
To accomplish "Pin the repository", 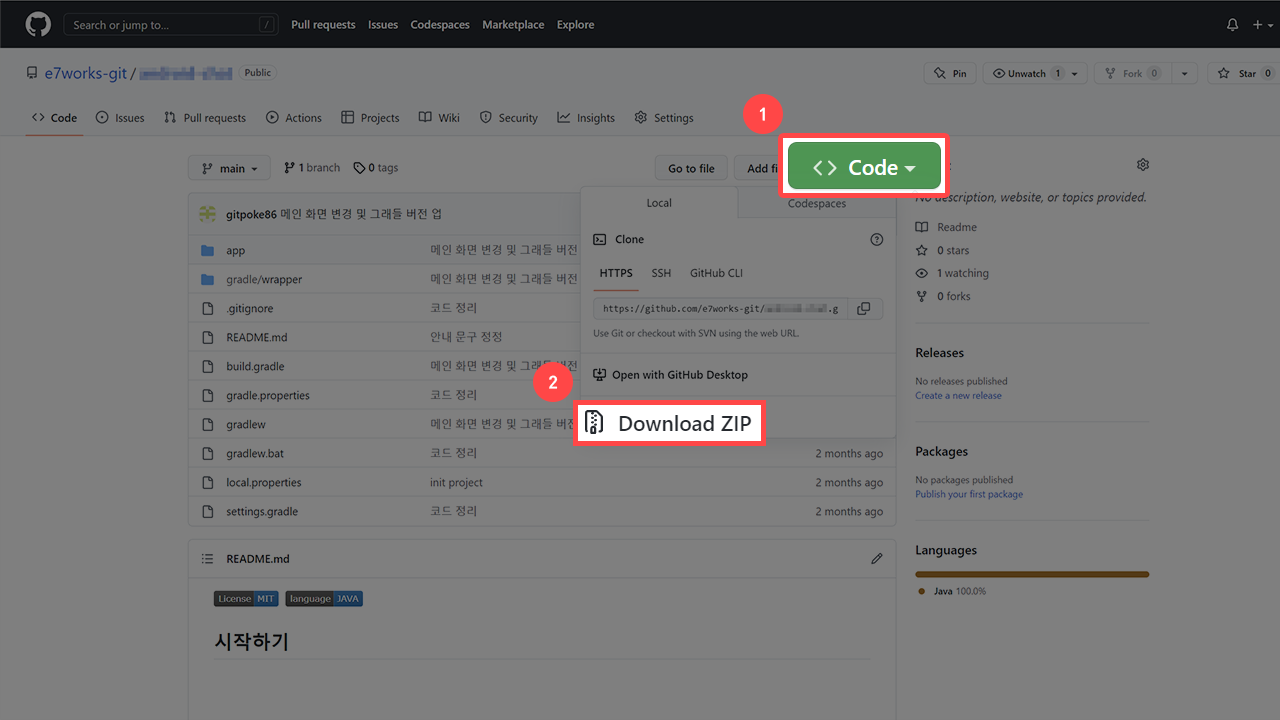I will 949,74.
